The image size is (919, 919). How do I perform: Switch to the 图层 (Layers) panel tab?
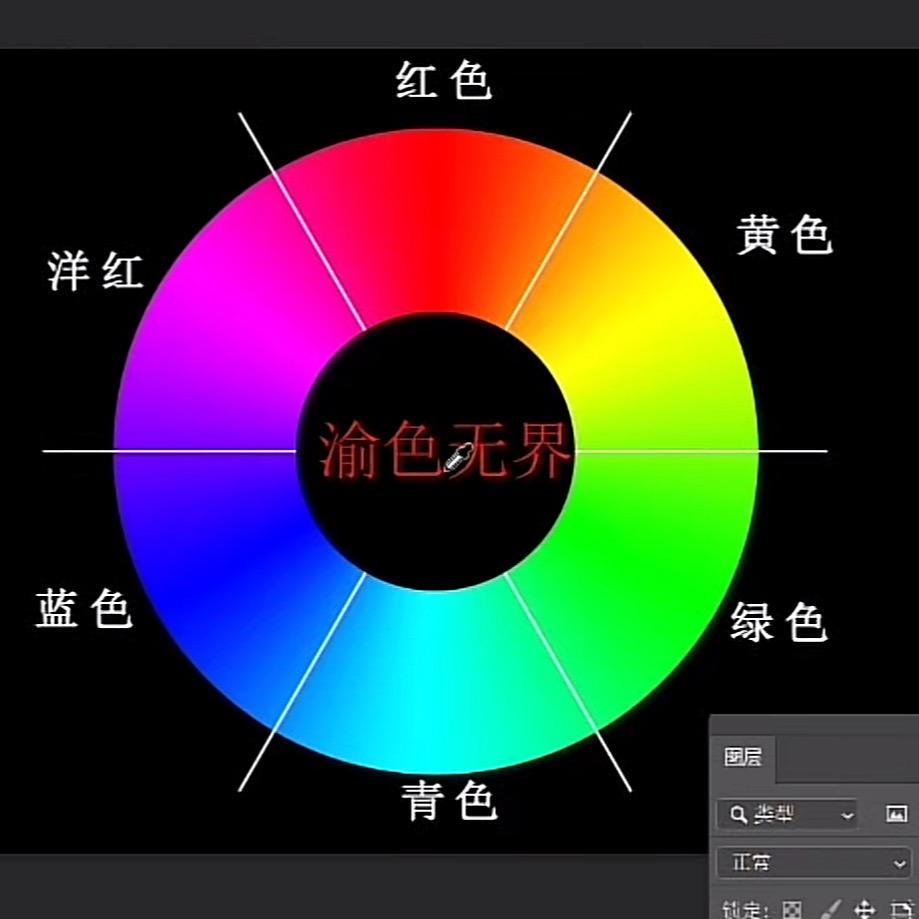(x=743, y=758)
